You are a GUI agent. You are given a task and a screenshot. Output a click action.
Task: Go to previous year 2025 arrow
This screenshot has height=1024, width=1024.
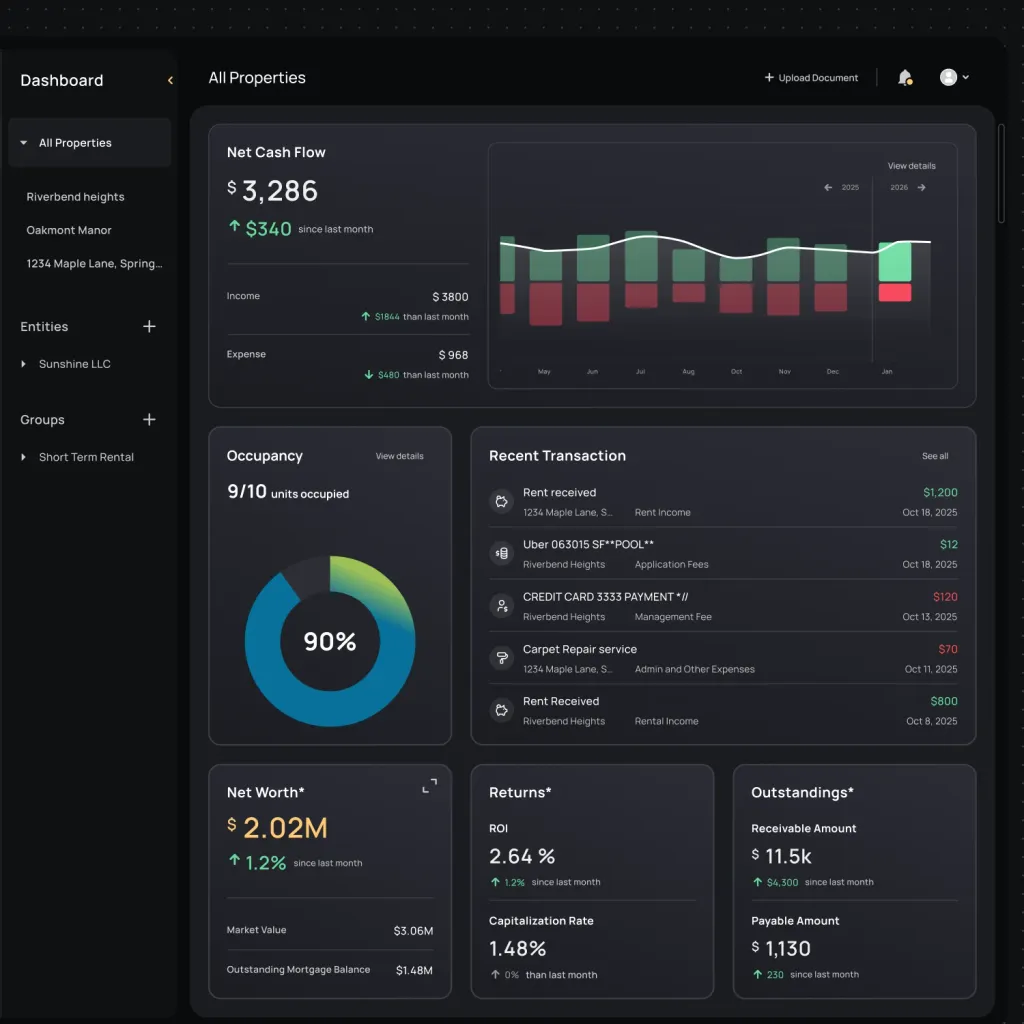828,187
